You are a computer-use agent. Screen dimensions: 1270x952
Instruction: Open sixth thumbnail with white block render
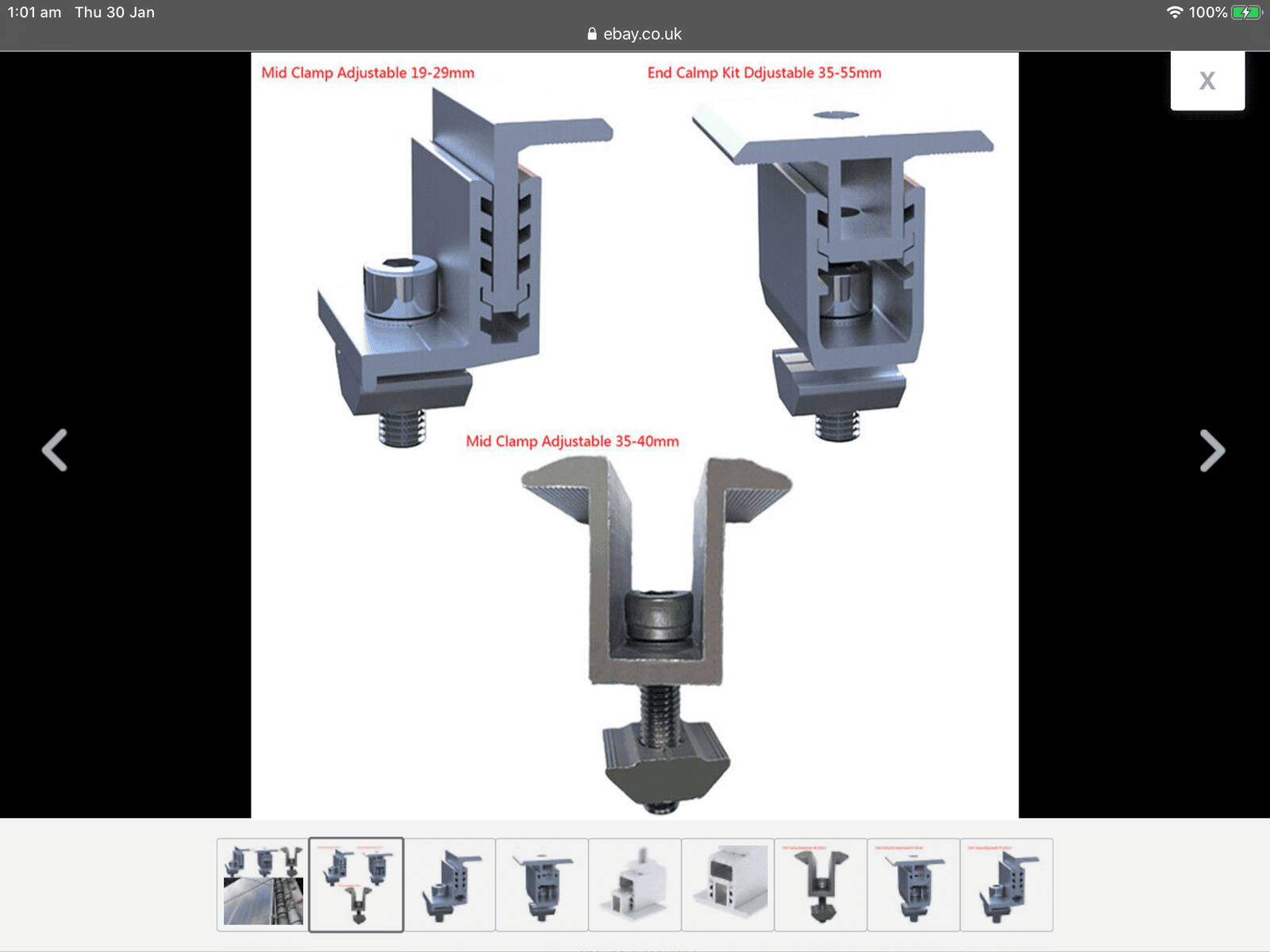(728, 885)
